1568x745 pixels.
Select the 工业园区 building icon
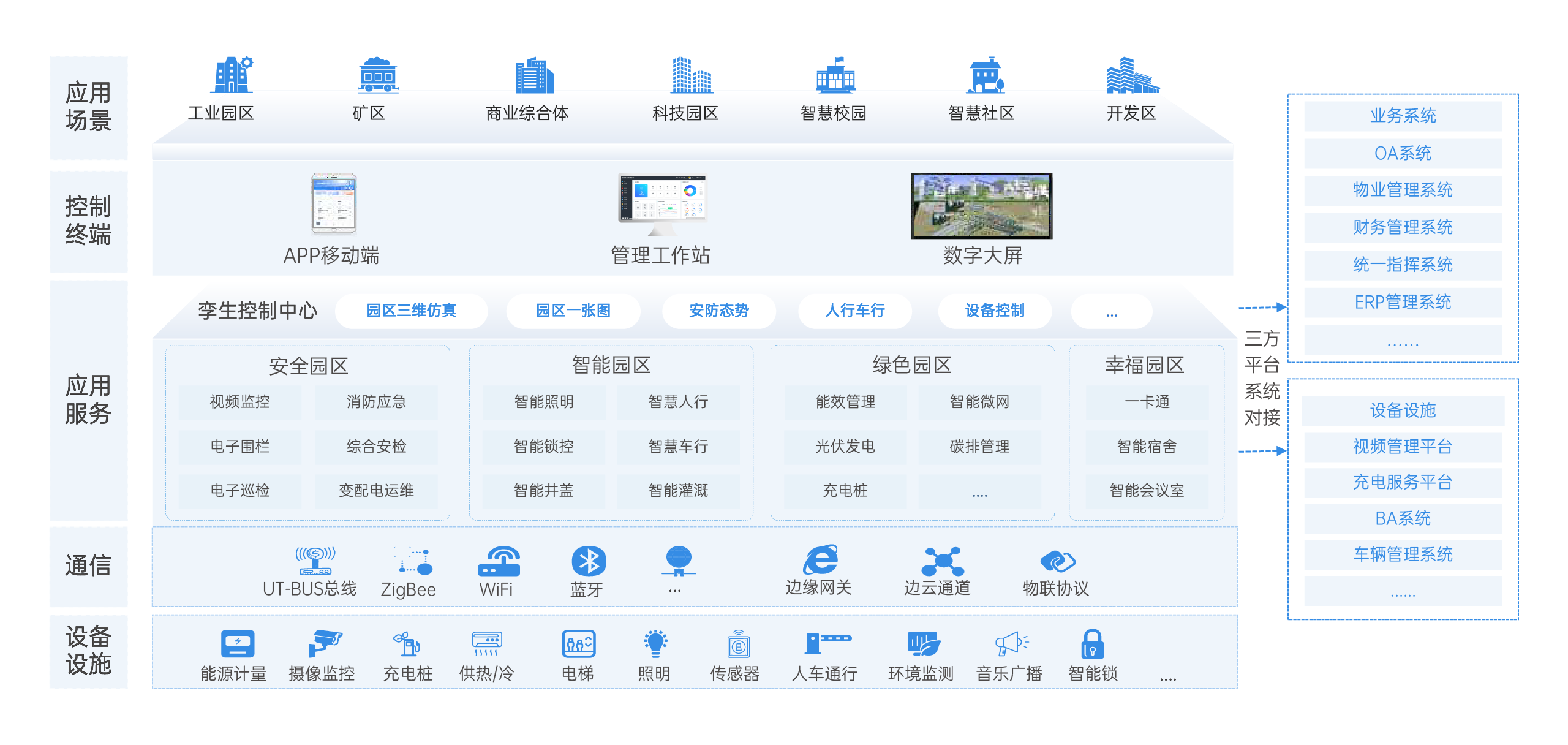233,75
